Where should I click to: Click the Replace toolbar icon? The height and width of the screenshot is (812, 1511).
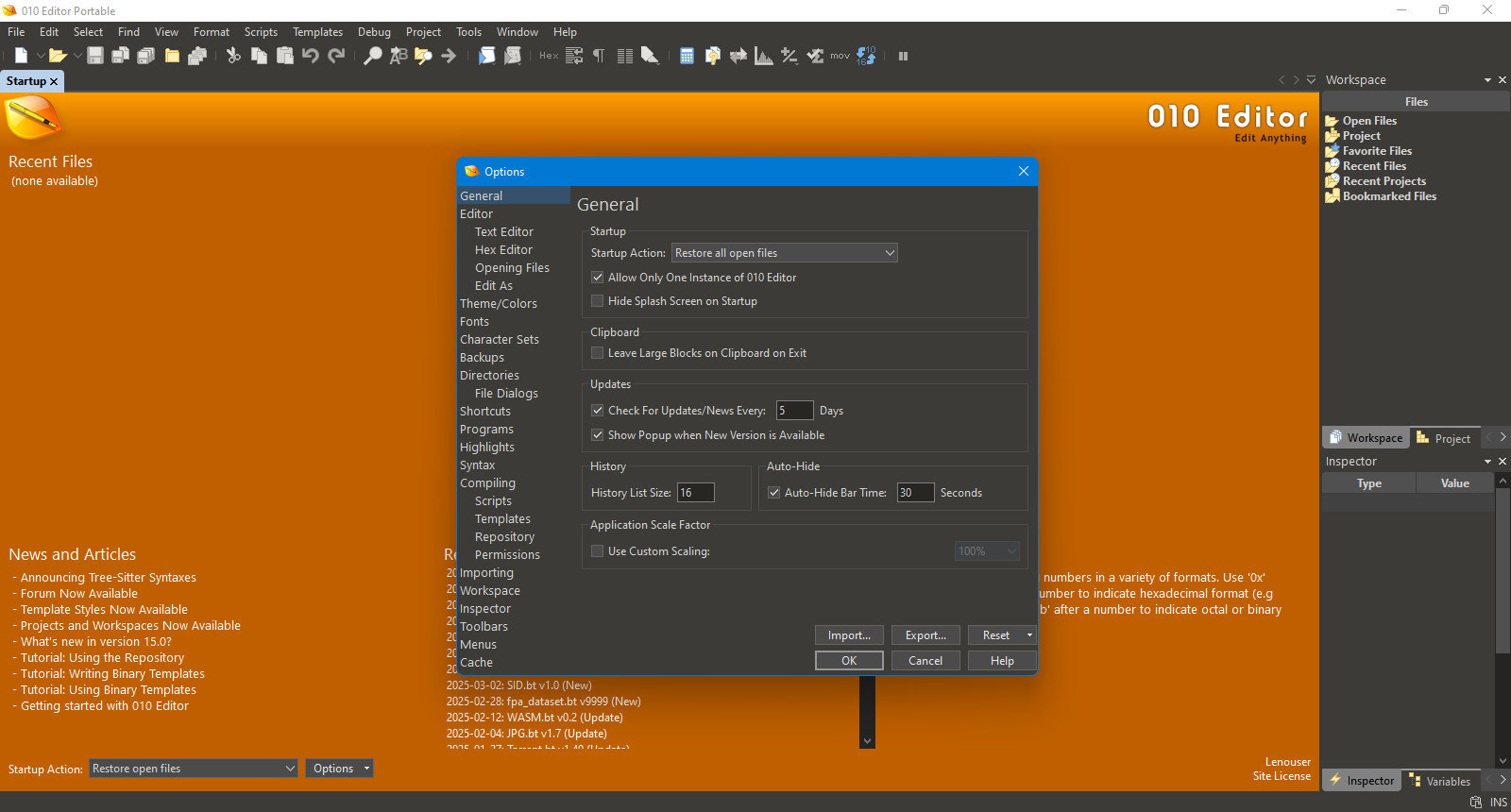399,56
